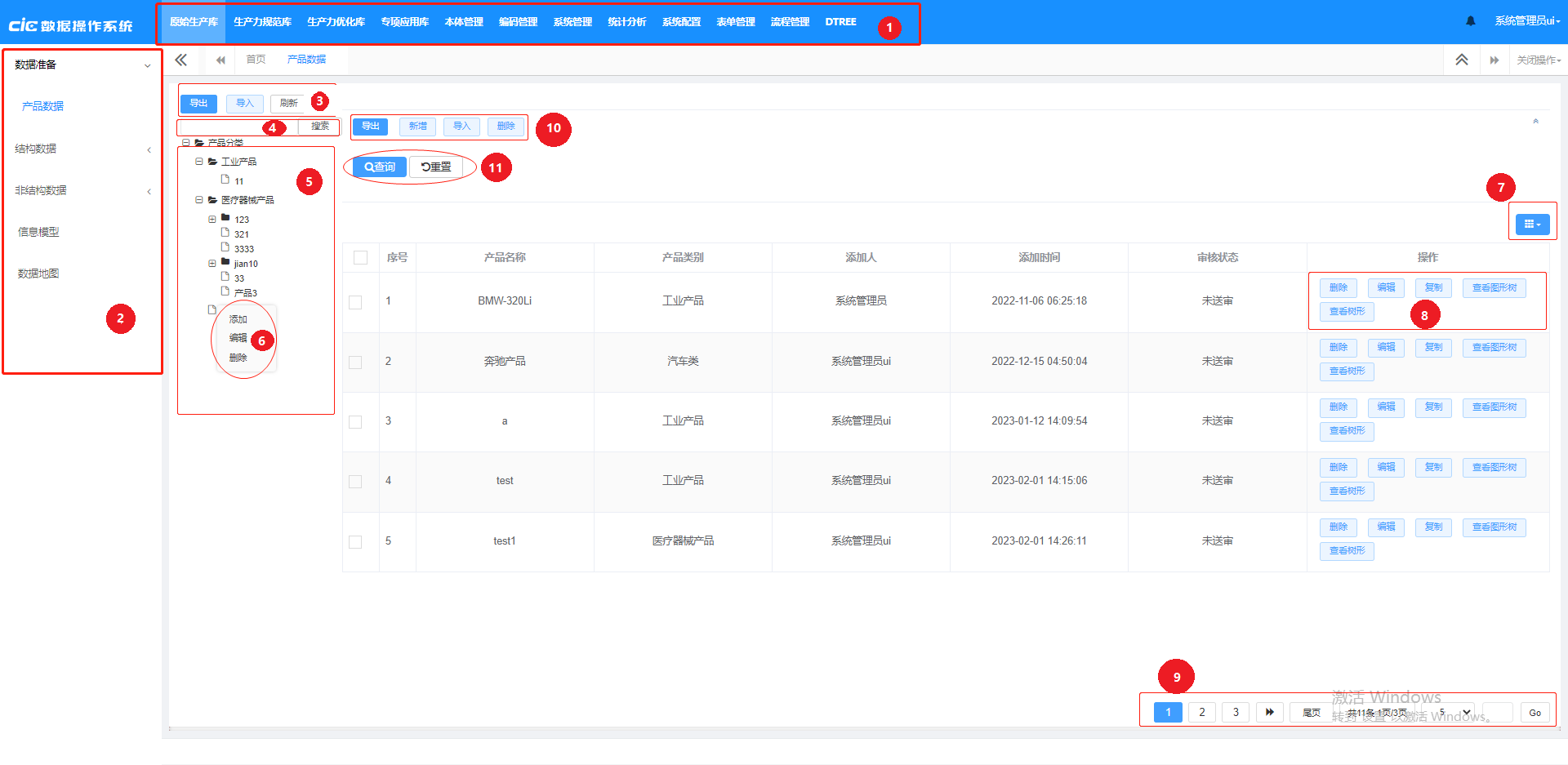Open the column display grid dropdown
The width and height of the screenshot is (1568, 765).
click(1532, 224)
